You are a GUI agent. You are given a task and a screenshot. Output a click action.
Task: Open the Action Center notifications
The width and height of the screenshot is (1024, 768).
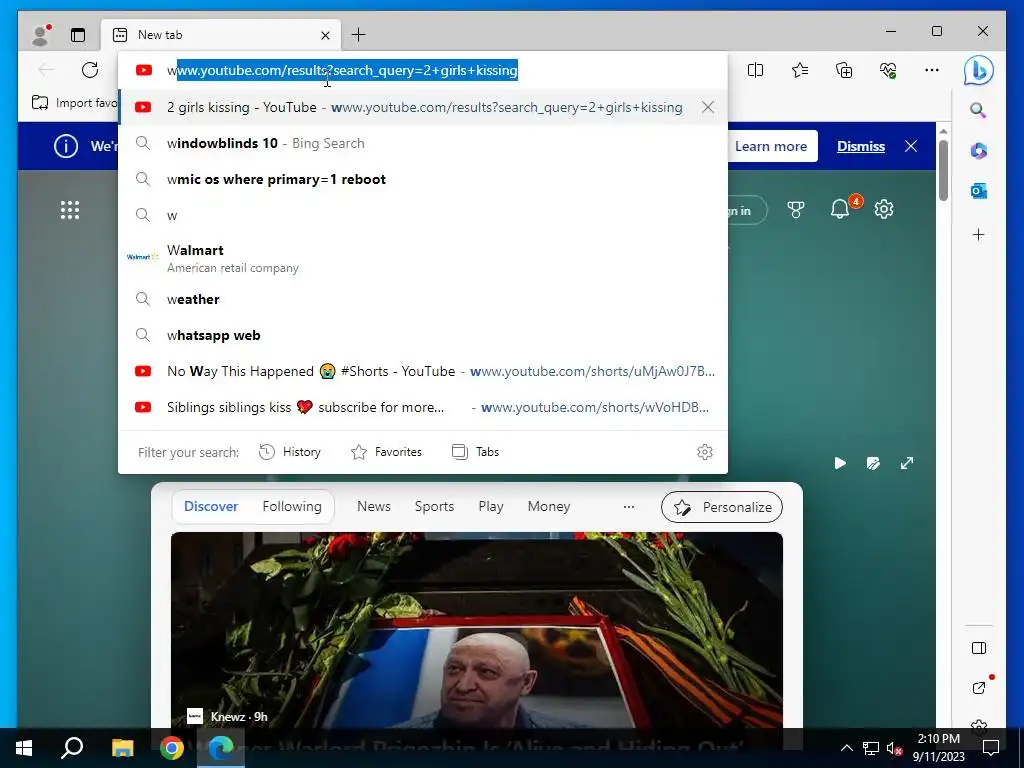pyautogui.click(x=991, y=748)
